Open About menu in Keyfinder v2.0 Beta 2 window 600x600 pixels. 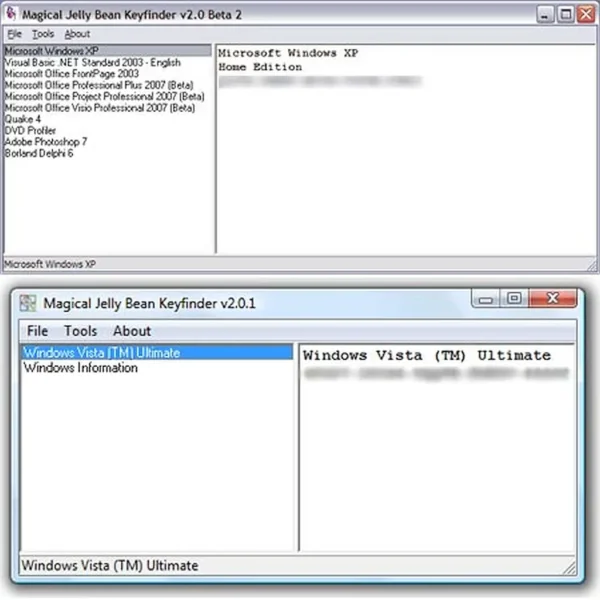click(77, 34)
